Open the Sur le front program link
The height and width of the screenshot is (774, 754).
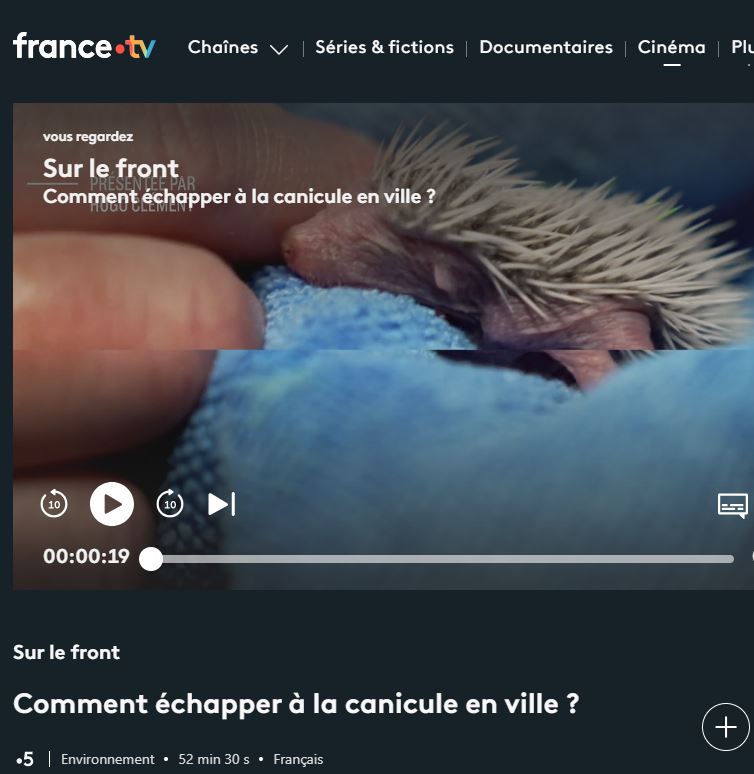pos(66,653)
